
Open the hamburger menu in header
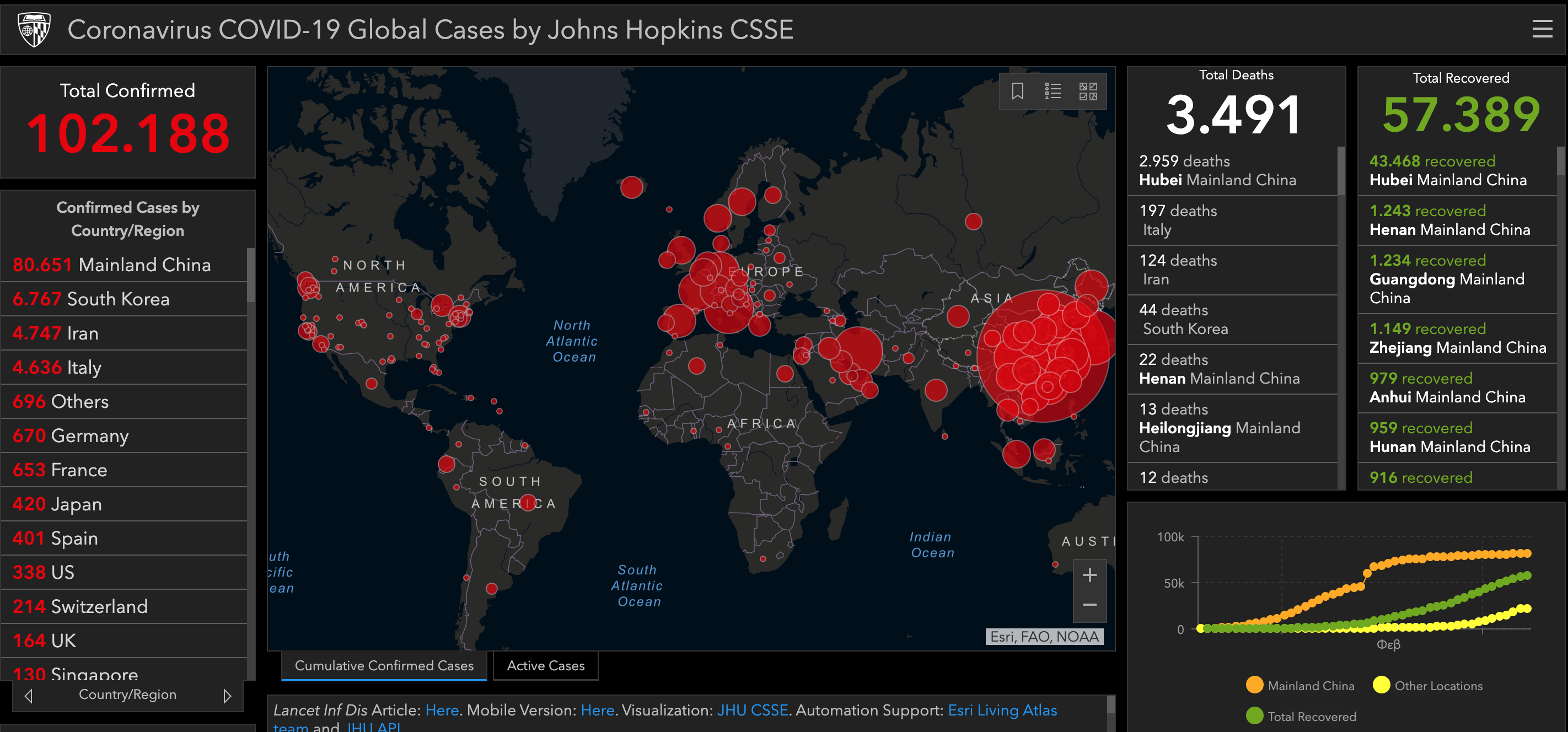coord(1542,29)
